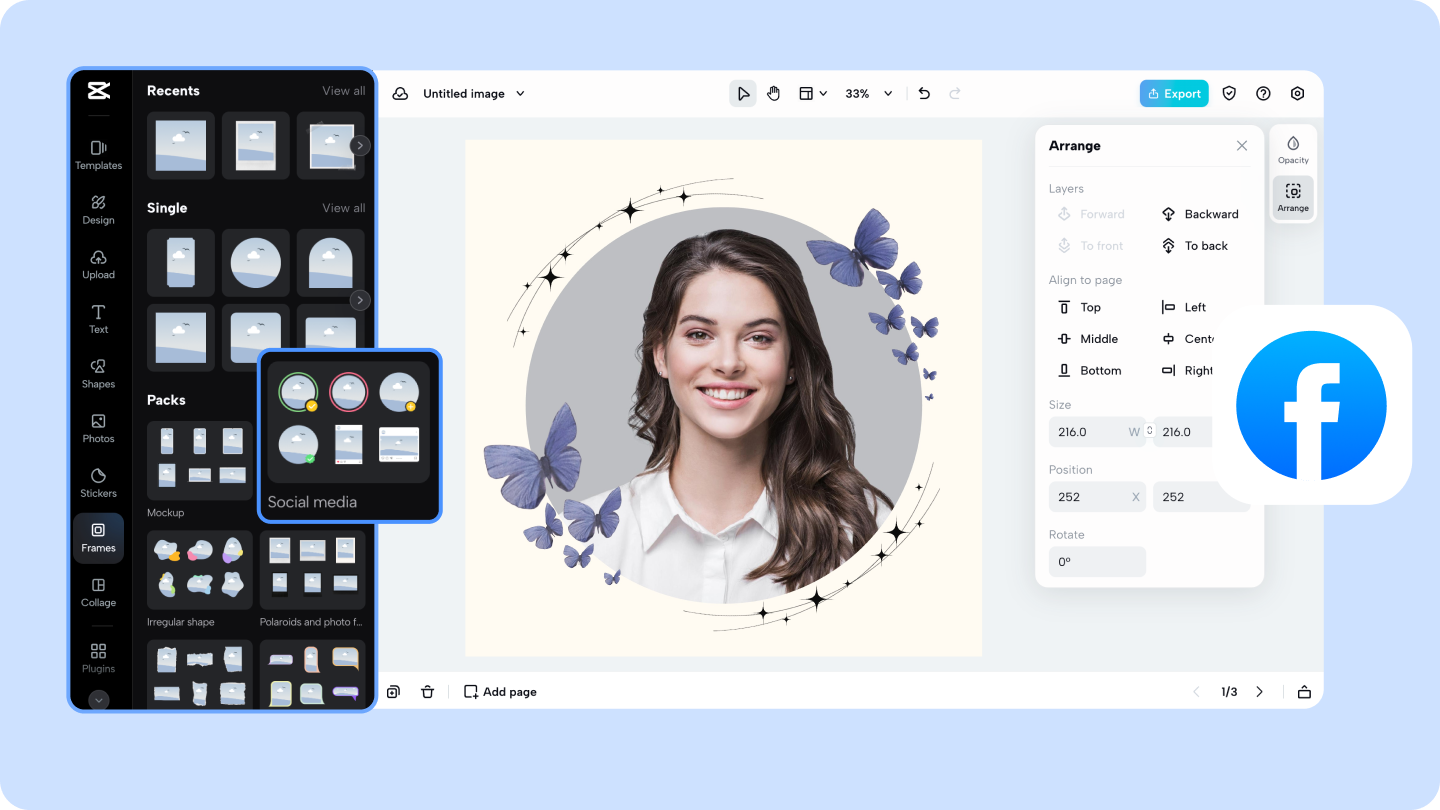Open the Templates panel
Viewport: 1440px width, 810px height.
(x=98, y=155)
